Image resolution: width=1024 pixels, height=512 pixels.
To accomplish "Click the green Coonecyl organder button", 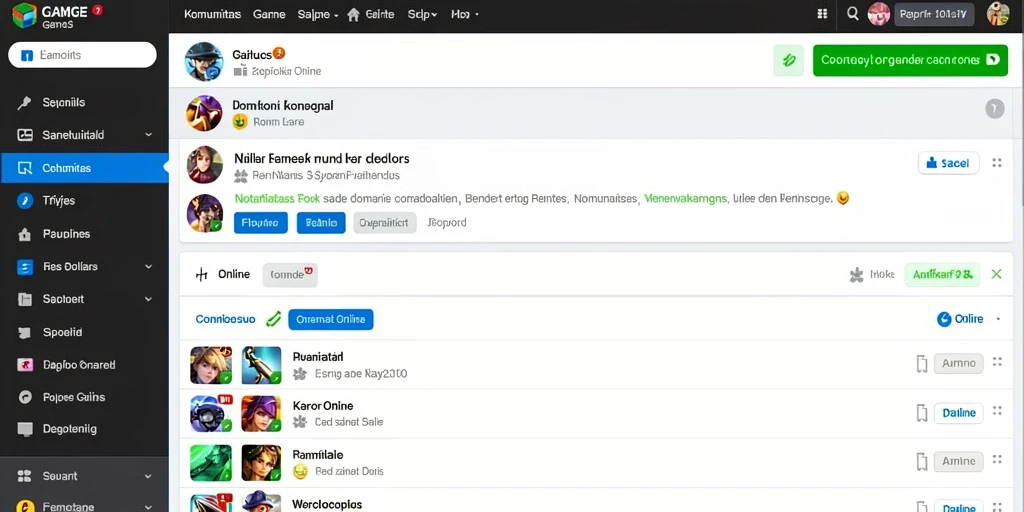I will point(910,60).
